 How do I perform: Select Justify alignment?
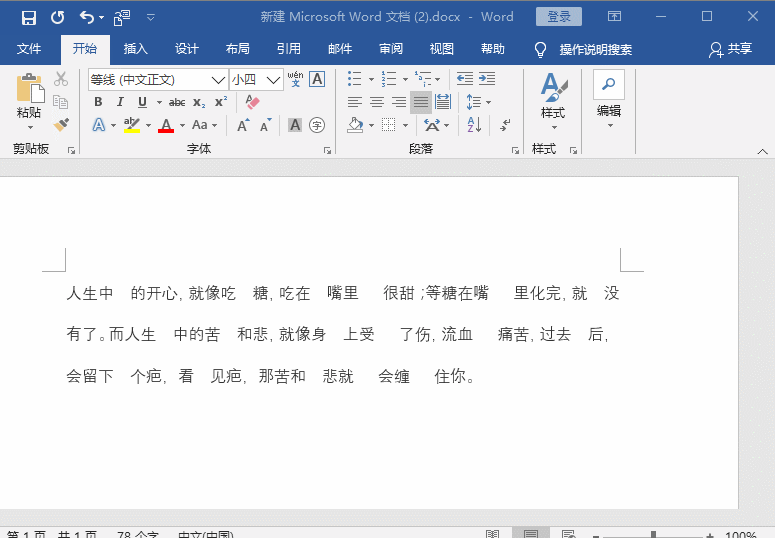pyautogui.click(x=421, y=102)
